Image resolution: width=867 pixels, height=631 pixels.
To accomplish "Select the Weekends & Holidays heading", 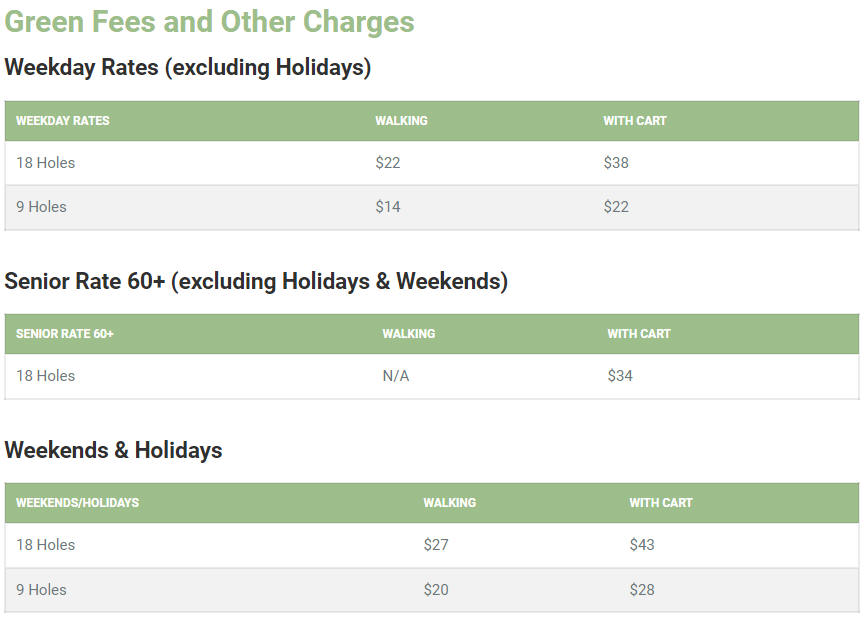I will tap(113, 450).
